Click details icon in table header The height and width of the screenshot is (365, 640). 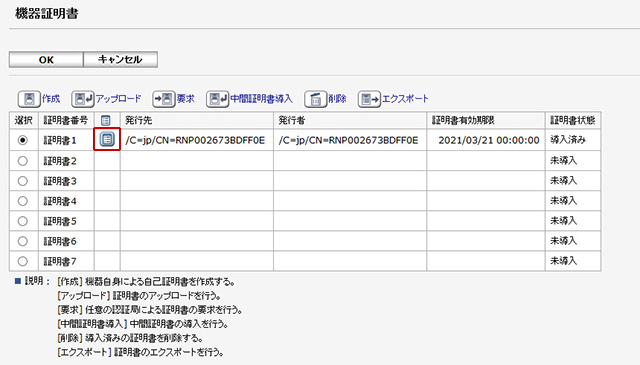point(106,120)
